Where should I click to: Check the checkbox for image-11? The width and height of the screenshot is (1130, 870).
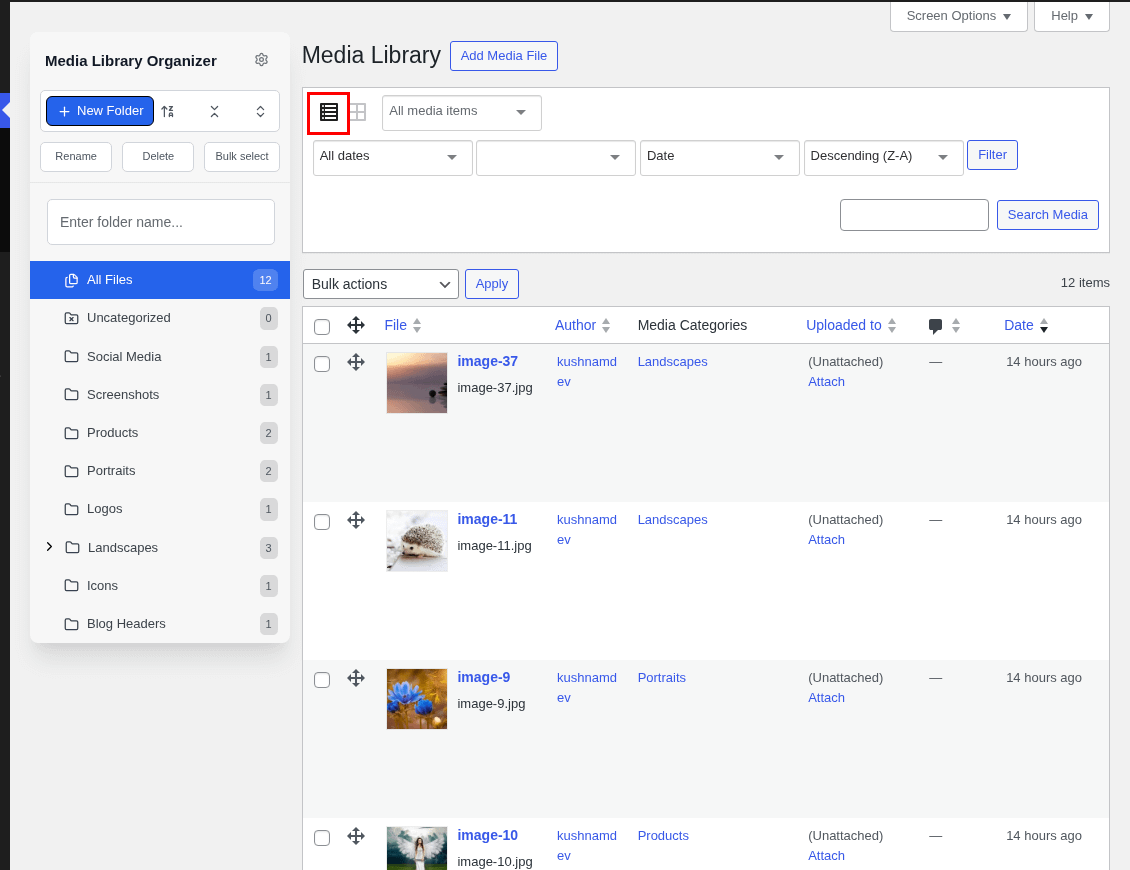321,521
